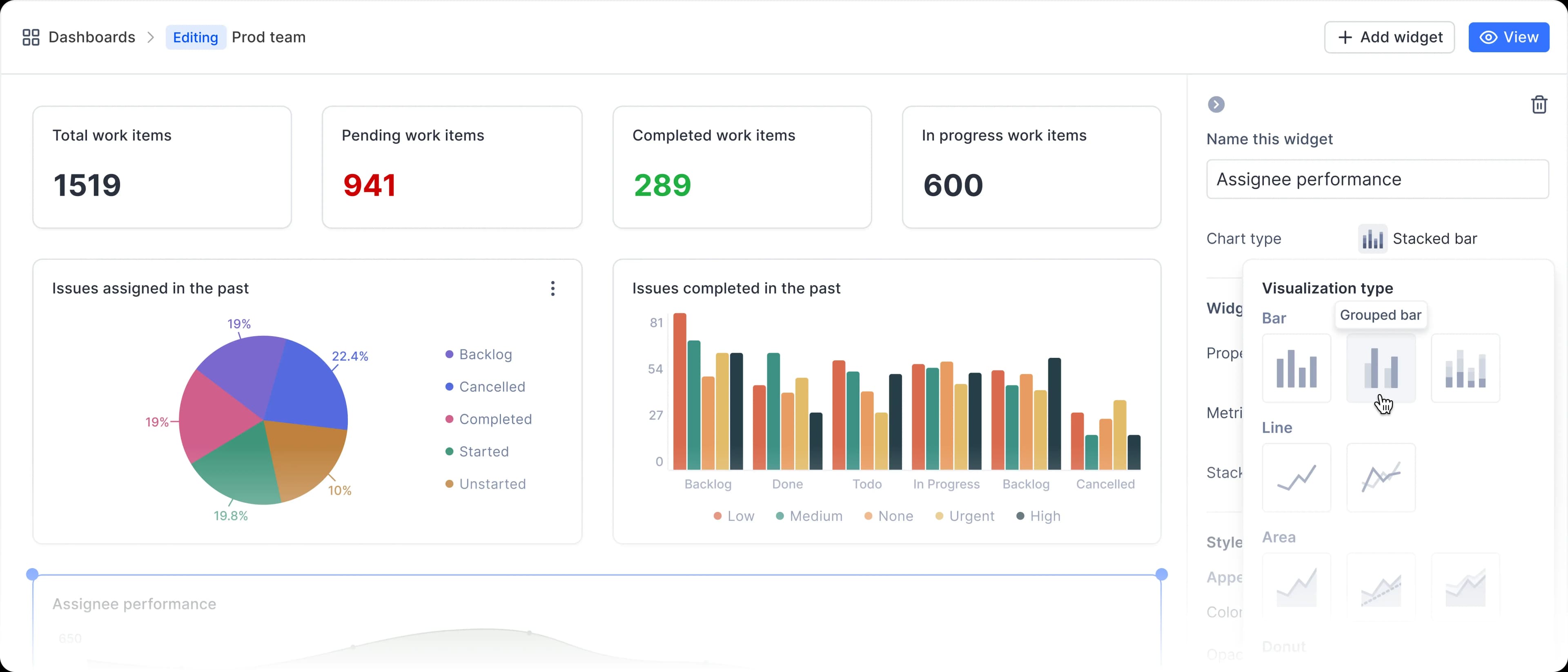This screenshot has width=1568, height=672.
Task: Select the stacked bar chart icon
Action: point(1465,368)
